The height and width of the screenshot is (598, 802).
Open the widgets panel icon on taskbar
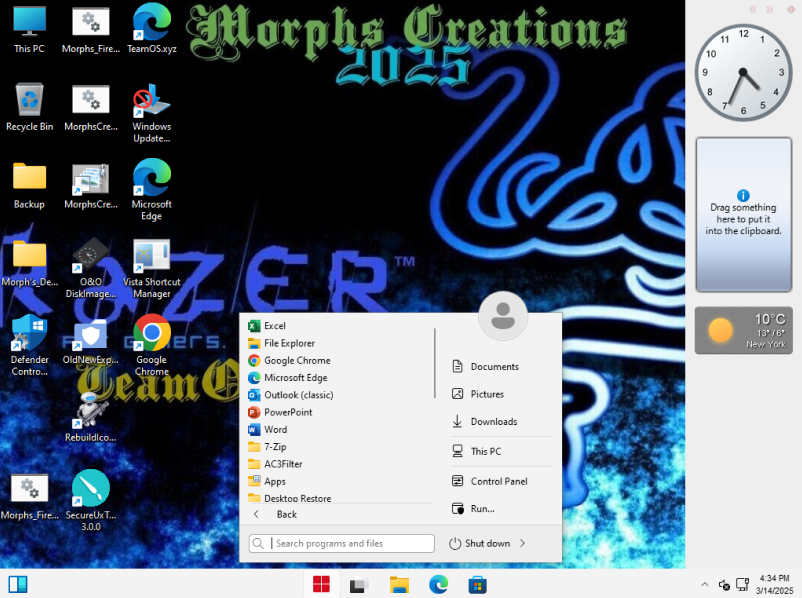coord(18,584)
